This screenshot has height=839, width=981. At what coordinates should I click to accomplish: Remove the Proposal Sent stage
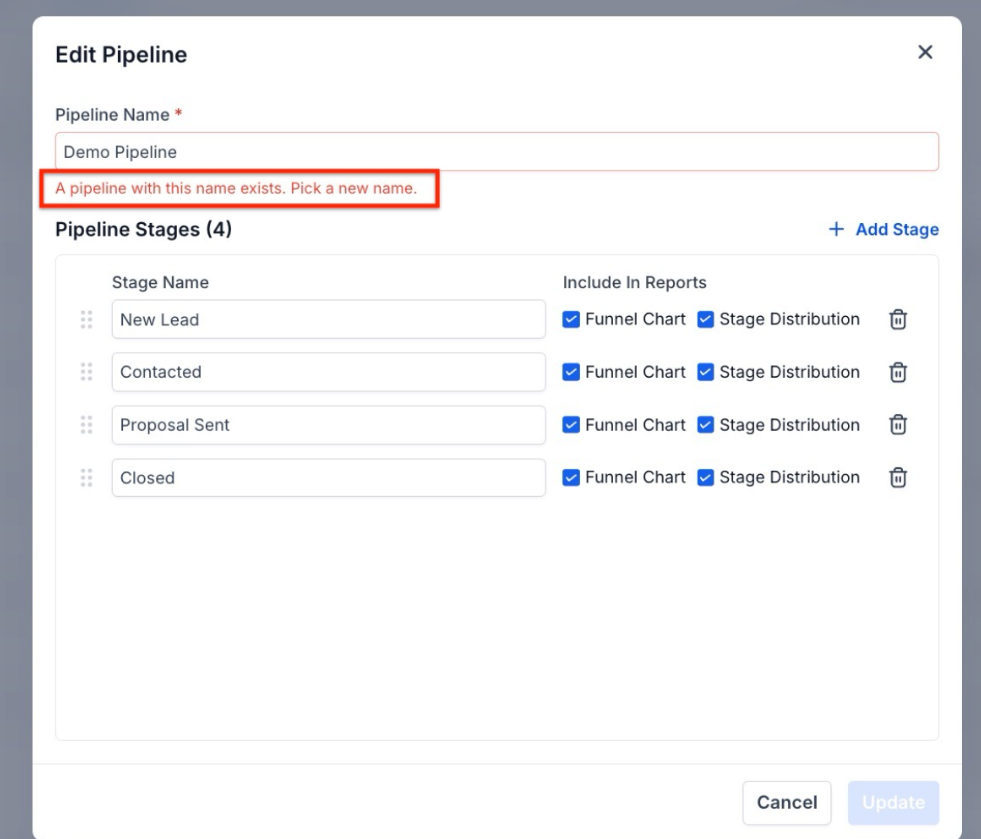coord(898,425)
